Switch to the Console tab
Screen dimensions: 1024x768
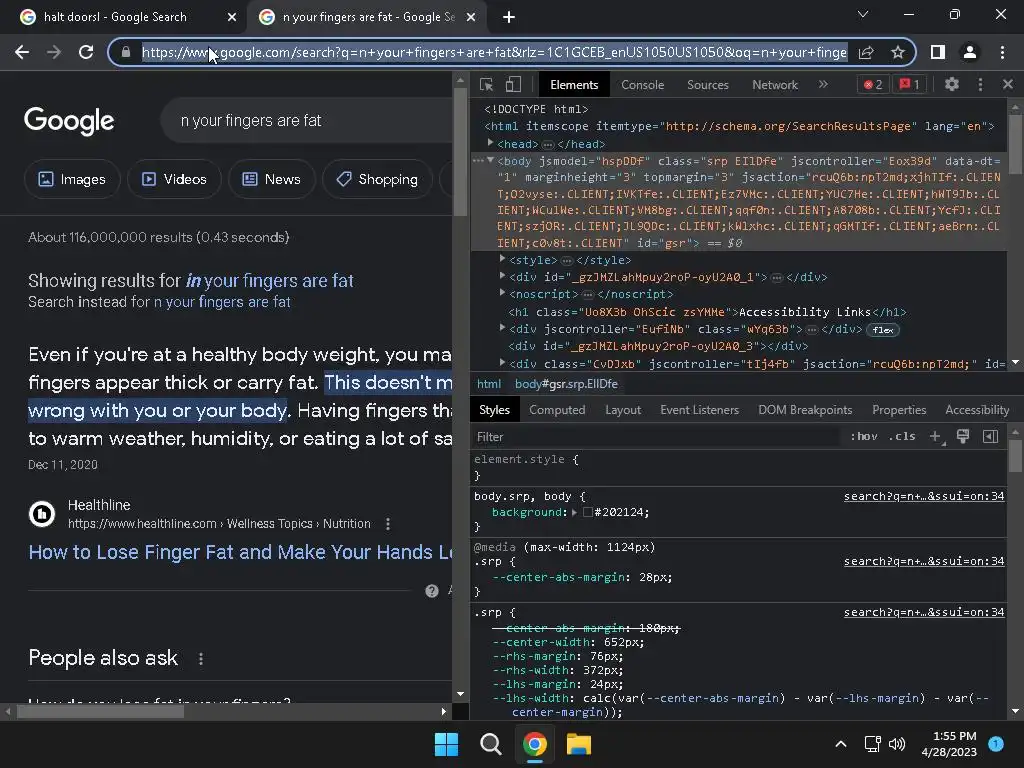[x=643, y=85]
